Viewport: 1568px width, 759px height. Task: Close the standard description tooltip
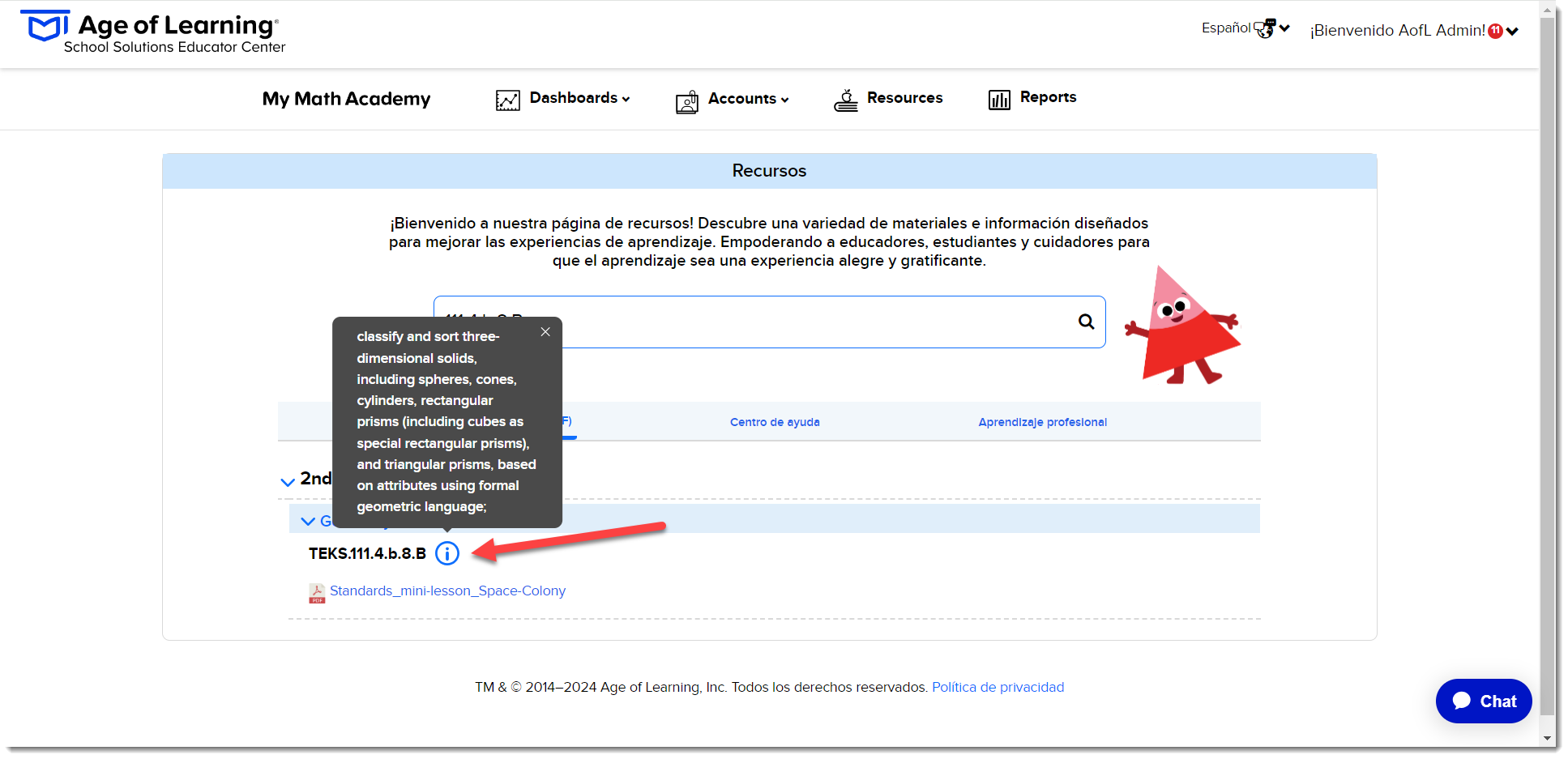pos(545,332)
